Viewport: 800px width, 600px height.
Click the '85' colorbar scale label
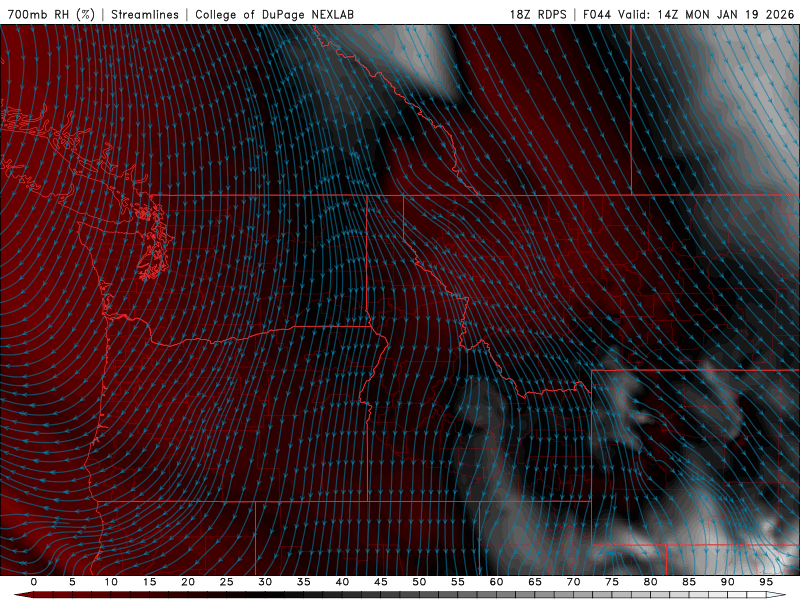(x=689, y=582)
